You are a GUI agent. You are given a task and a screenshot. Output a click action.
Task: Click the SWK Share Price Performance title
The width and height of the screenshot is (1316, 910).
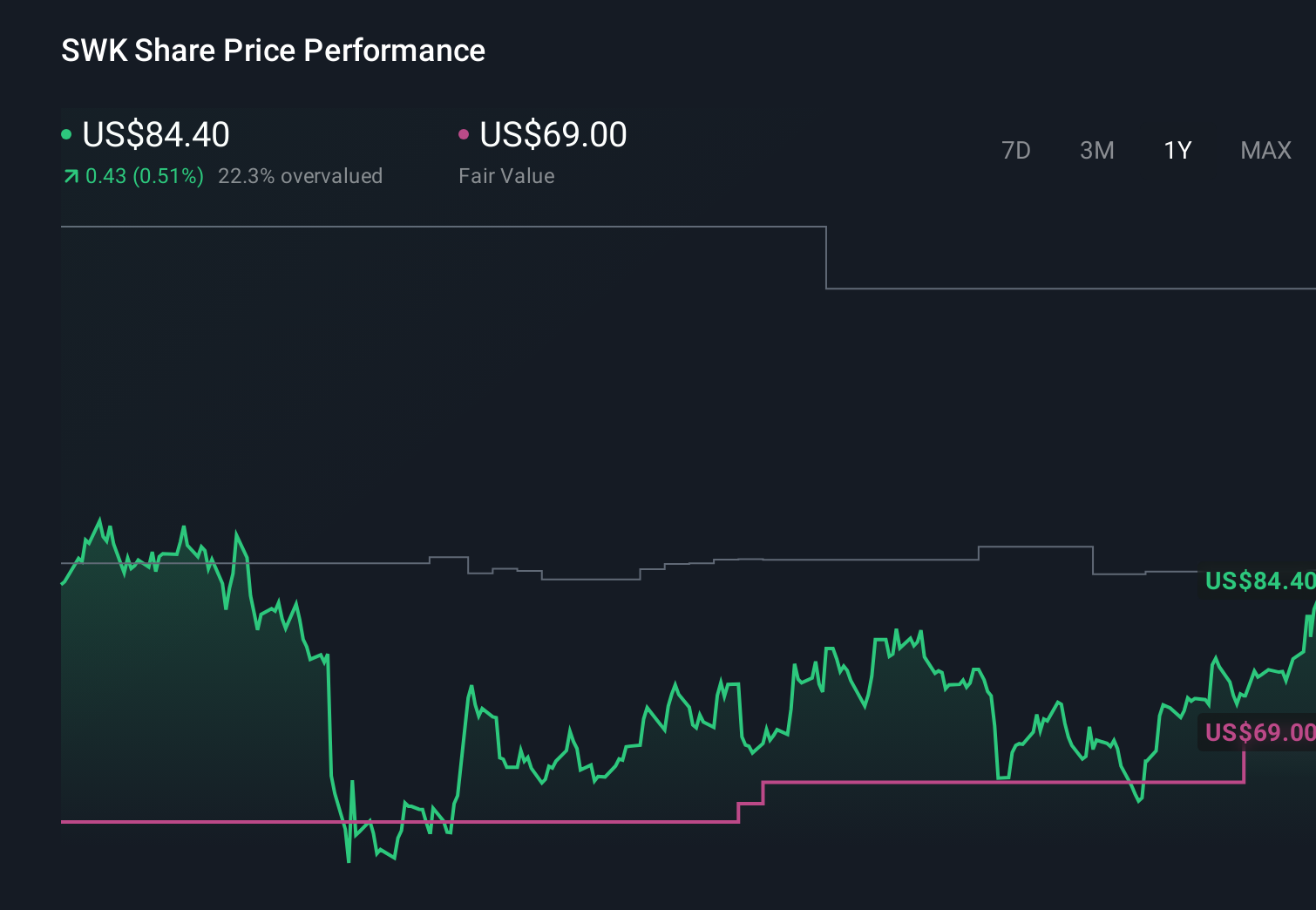coord(273,50)
